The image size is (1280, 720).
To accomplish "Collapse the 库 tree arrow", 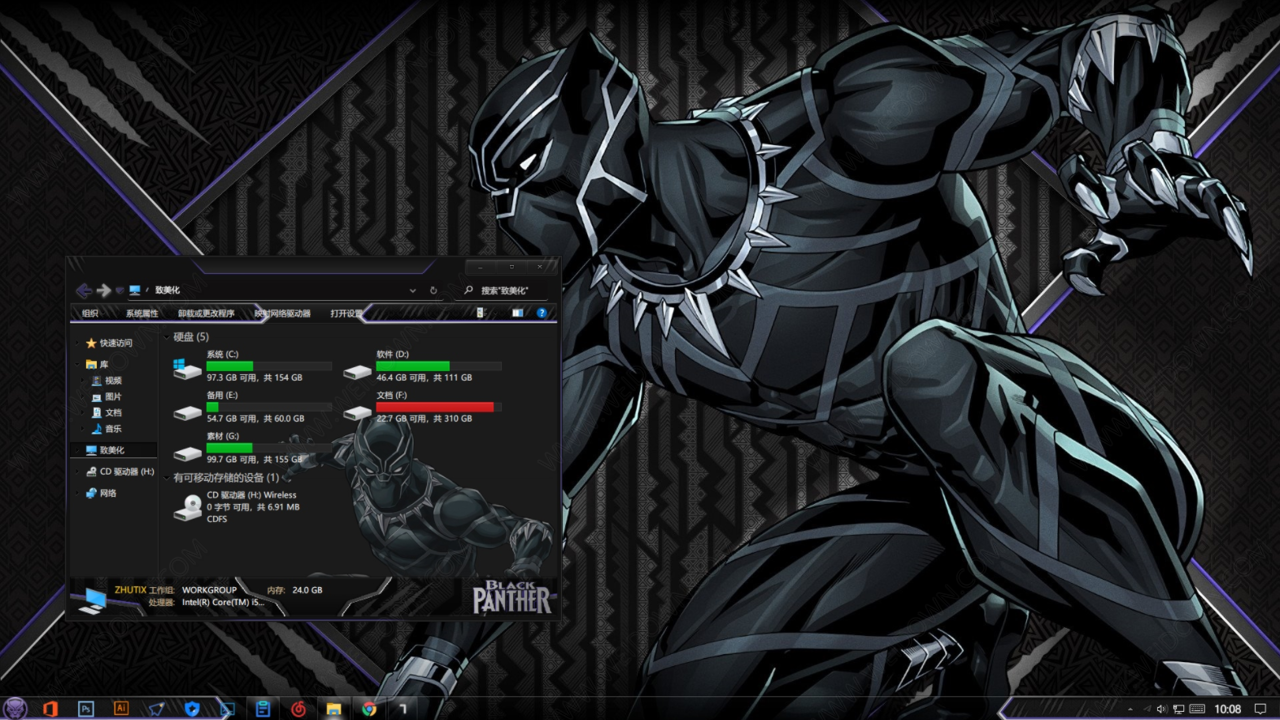I will 78,364.
